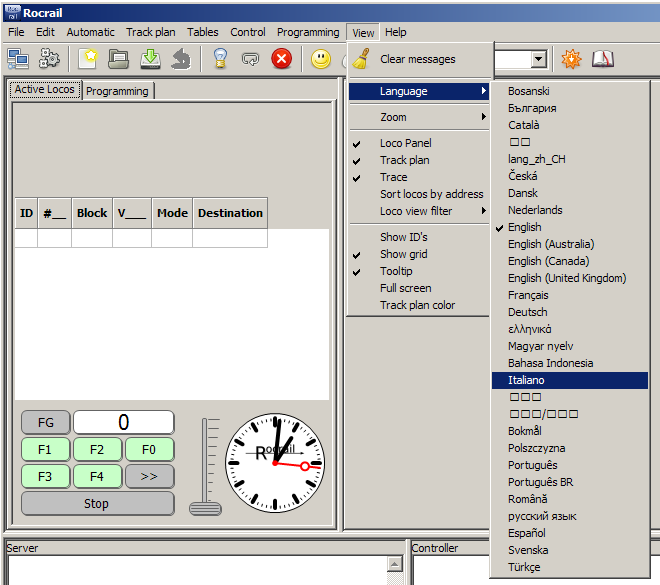Switch to the Programming tab
The width and height of the screenshot is (660, 585).
117,91
